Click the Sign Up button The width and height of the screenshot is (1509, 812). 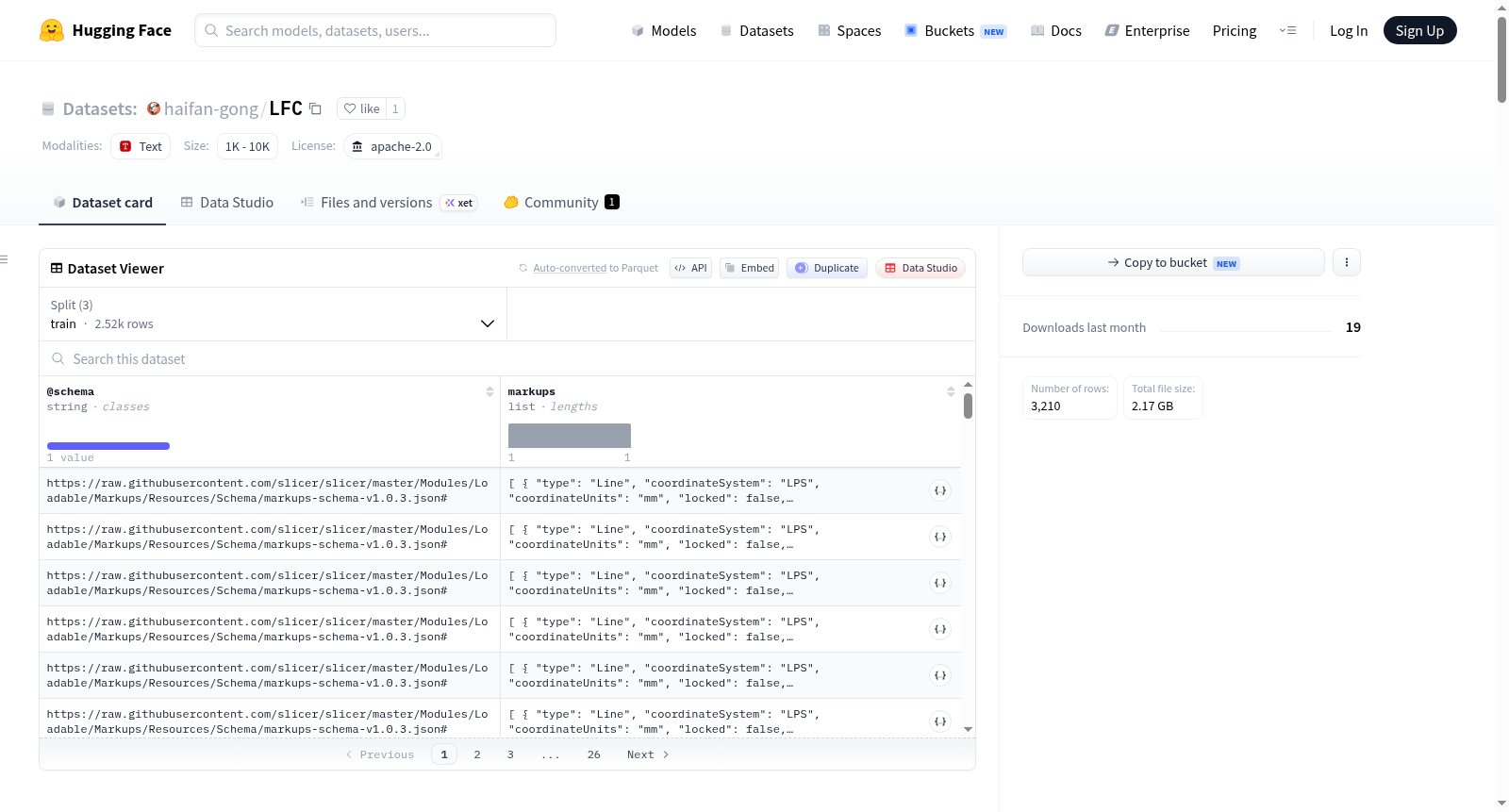point(1419,30)
